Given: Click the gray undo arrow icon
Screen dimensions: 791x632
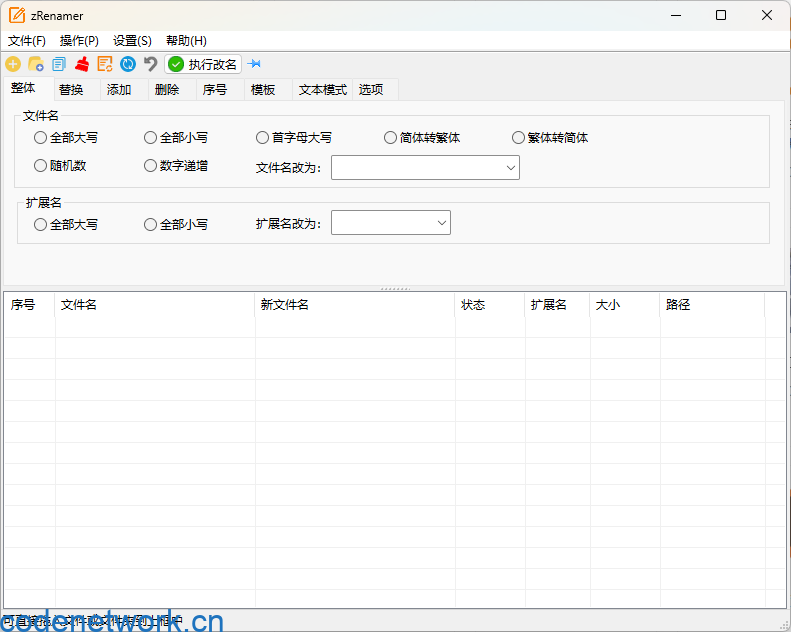Looking at the screenshot, I should [150, 64].
